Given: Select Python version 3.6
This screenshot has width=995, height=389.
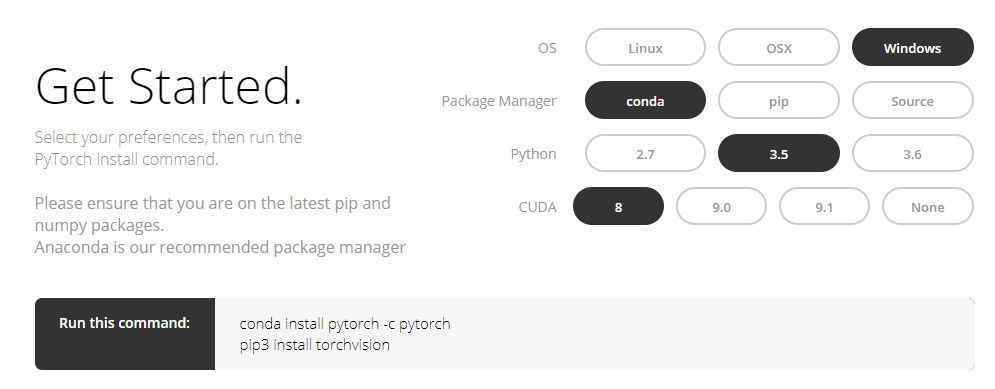Looking at the screenshot, I should [913, 153].
